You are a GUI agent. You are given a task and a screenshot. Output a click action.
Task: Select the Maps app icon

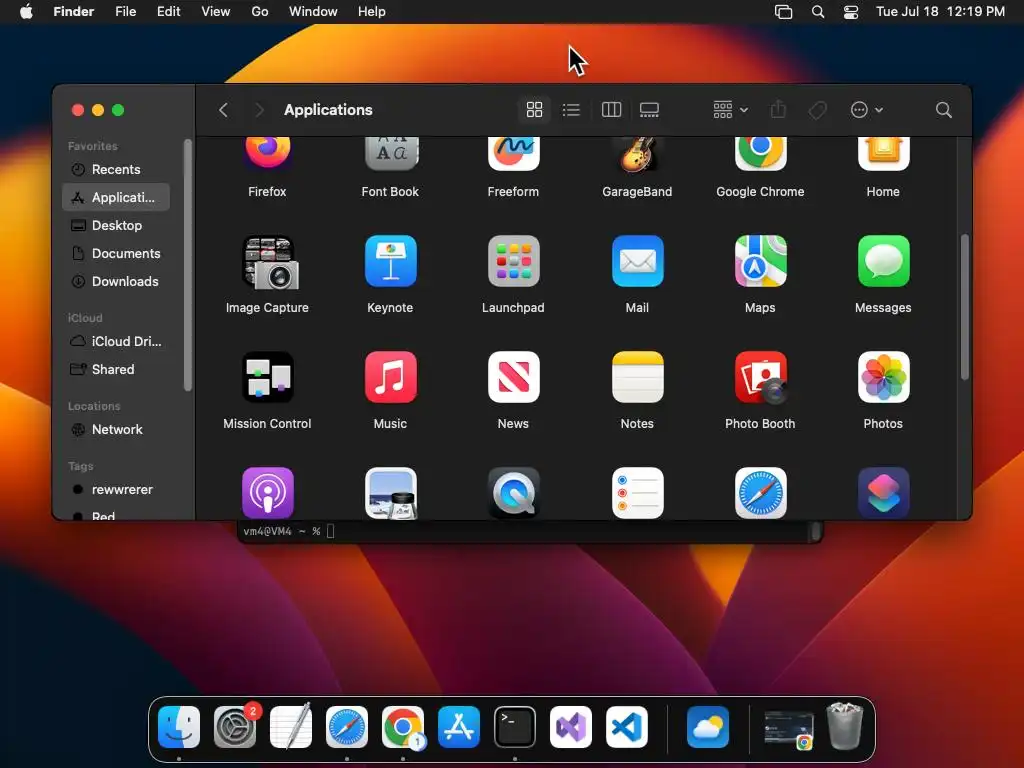pos(760,261)
